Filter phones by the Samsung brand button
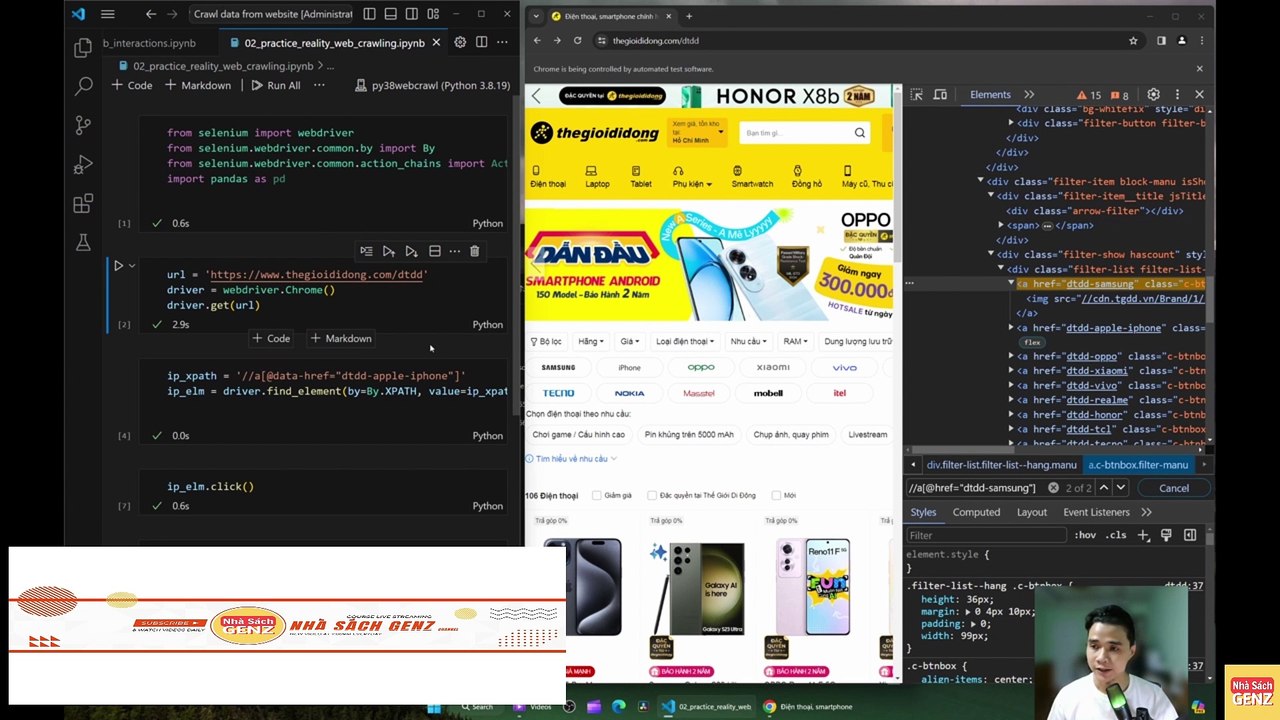Screen dimensions: 1280x720 [x=558, y=368]
